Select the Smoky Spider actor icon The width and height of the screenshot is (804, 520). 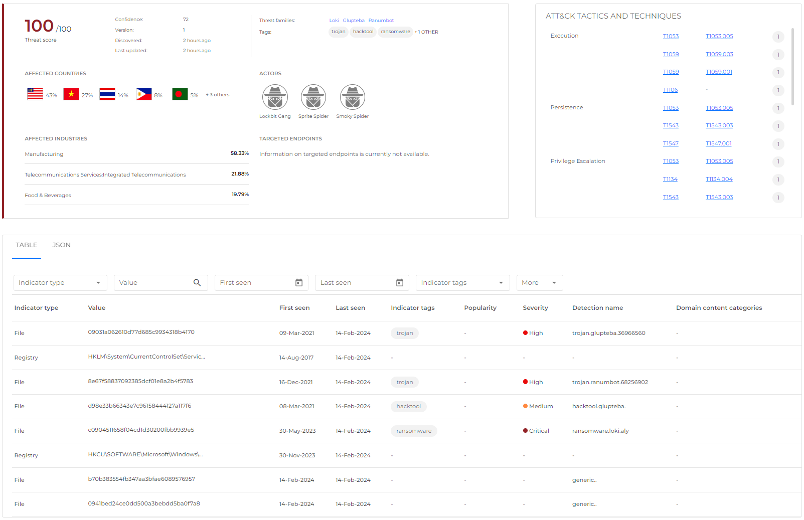pyautogui.click(x=351, y=96)
